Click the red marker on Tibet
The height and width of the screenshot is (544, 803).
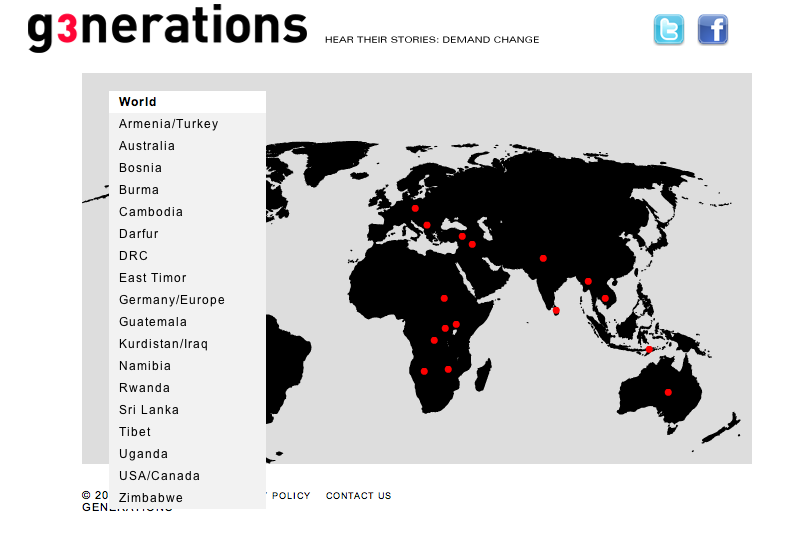(543, 258)
